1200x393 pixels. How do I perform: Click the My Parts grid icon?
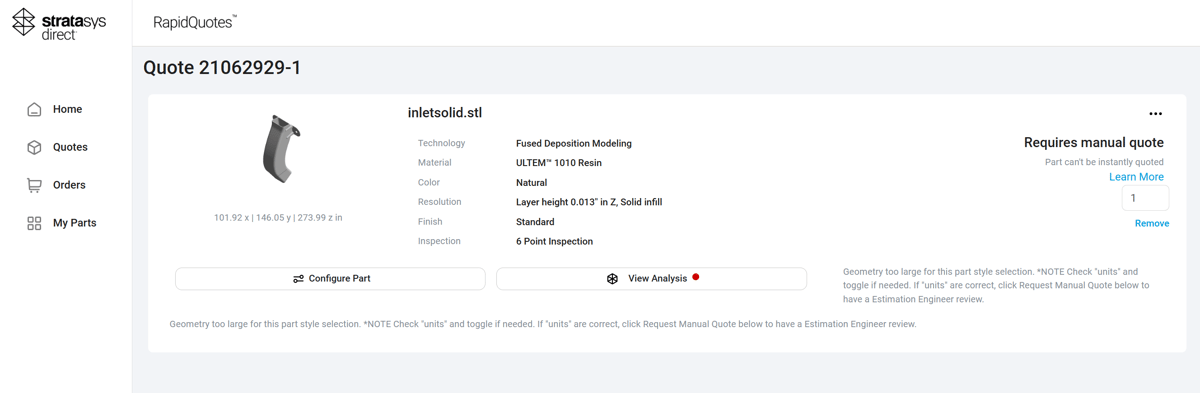(34, 223)
